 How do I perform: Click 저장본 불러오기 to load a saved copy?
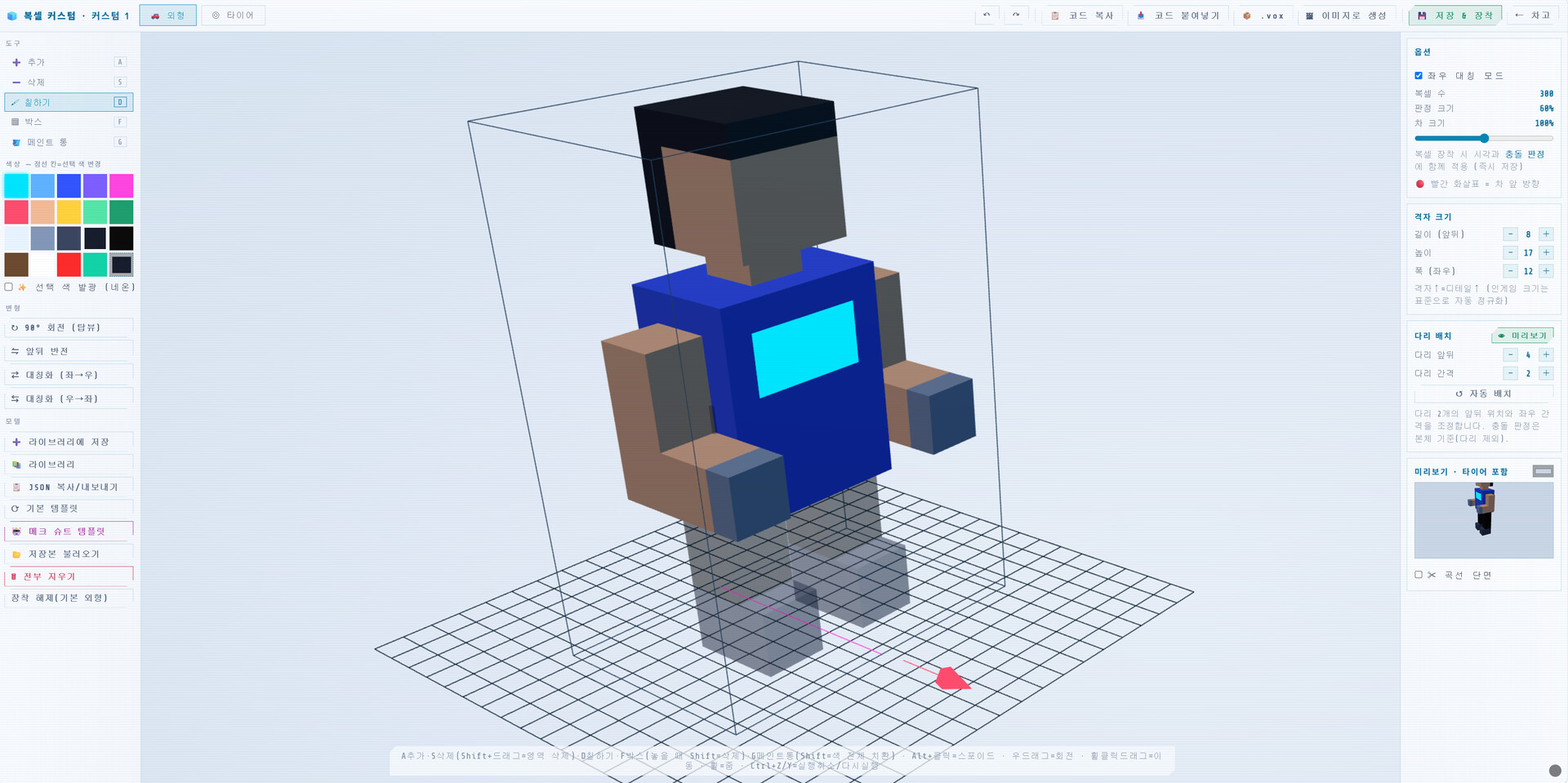[69, 554]
